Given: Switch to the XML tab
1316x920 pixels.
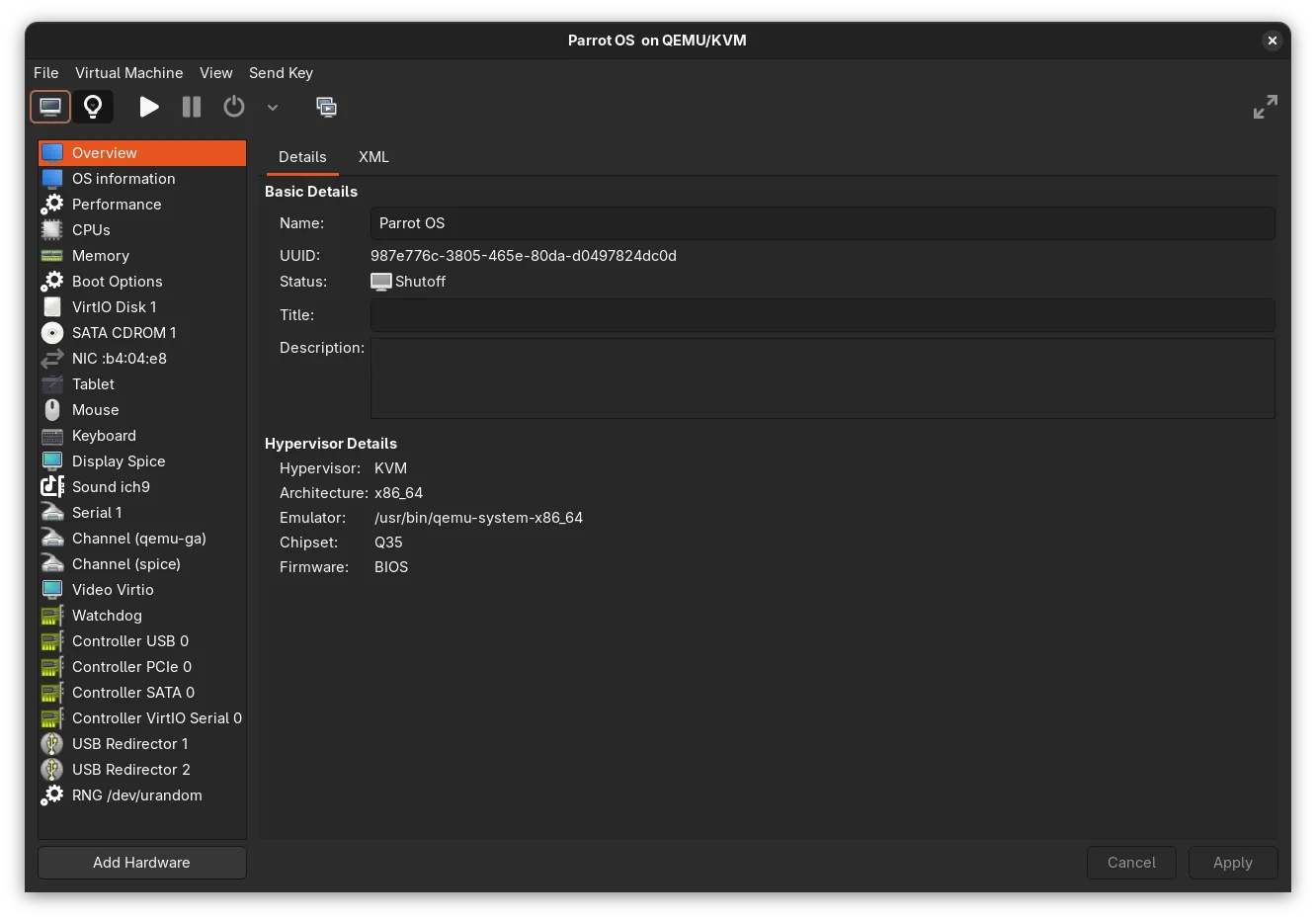Looking at the screenshot, I should pyautogui.click(x=373, y=157).
